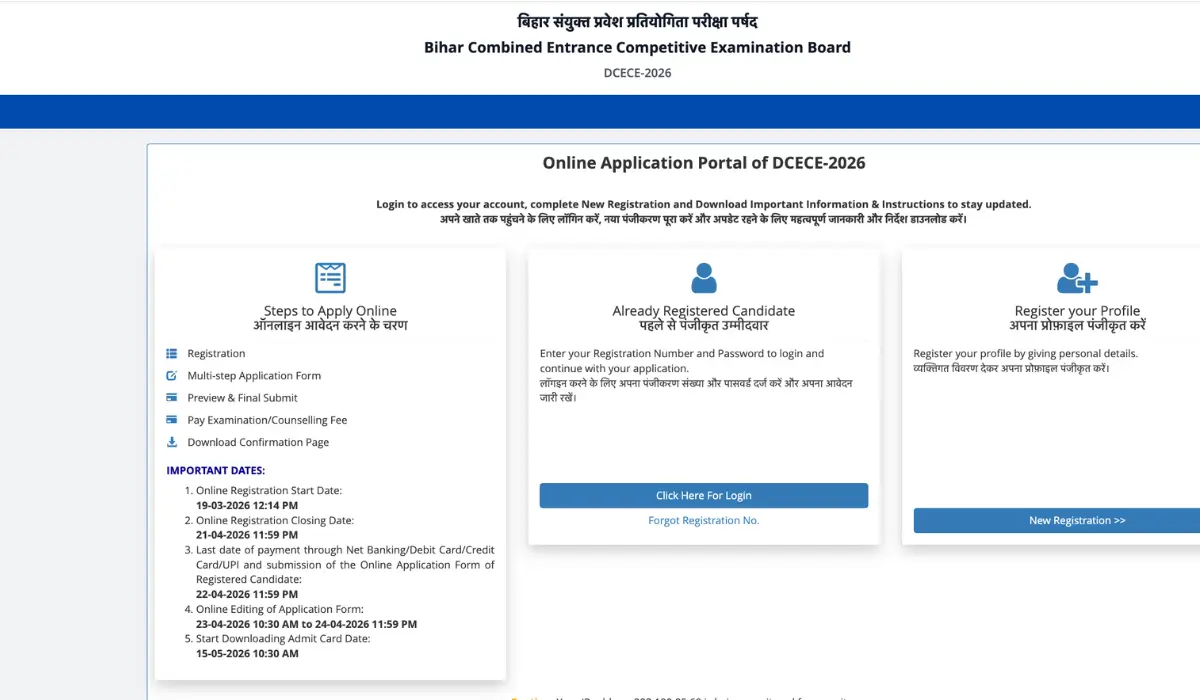Click the DCECE-2026 text under the board title

[x=637, y=73]
